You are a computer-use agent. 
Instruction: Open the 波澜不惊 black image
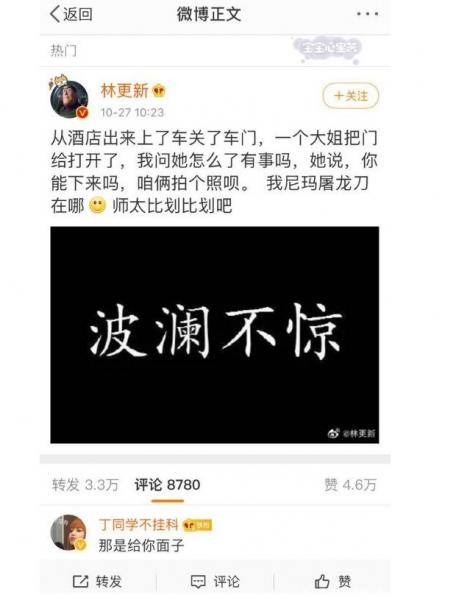[215, 335]
